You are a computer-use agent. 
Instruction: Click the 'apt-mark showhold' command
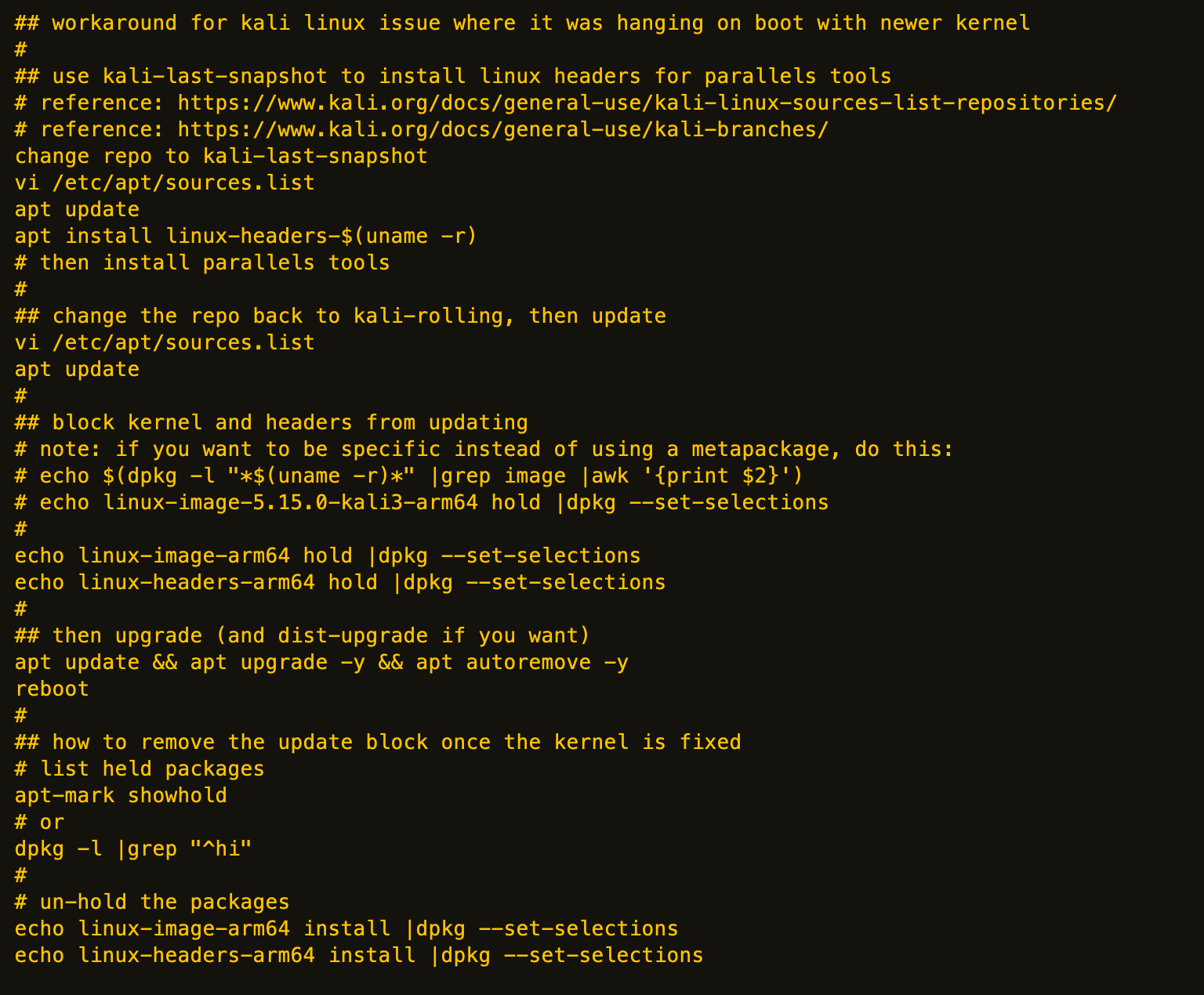[121, 796]
